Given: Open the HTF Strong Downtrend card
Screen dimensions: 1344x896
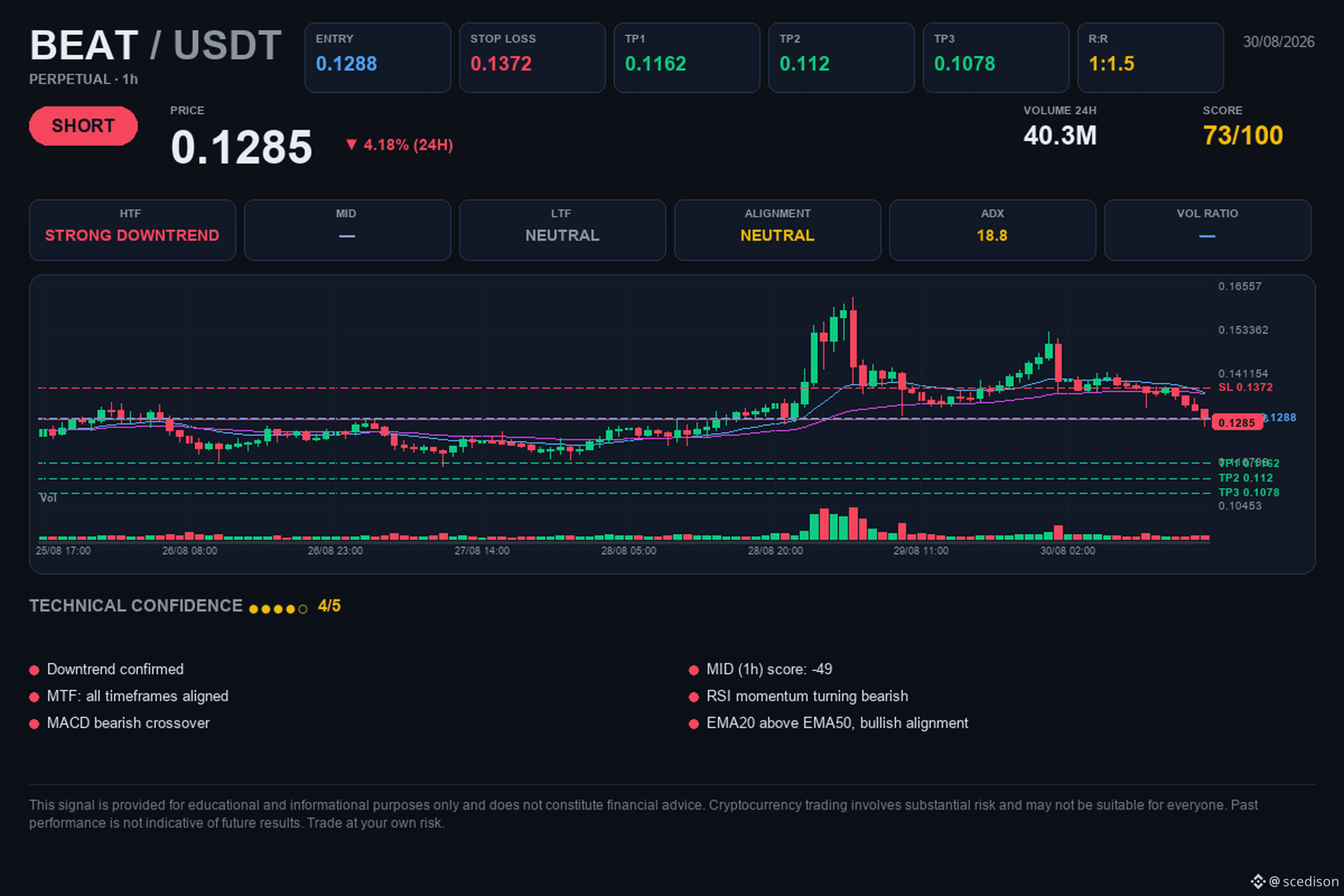Looking at the screenshot, I should coord(133,230).
